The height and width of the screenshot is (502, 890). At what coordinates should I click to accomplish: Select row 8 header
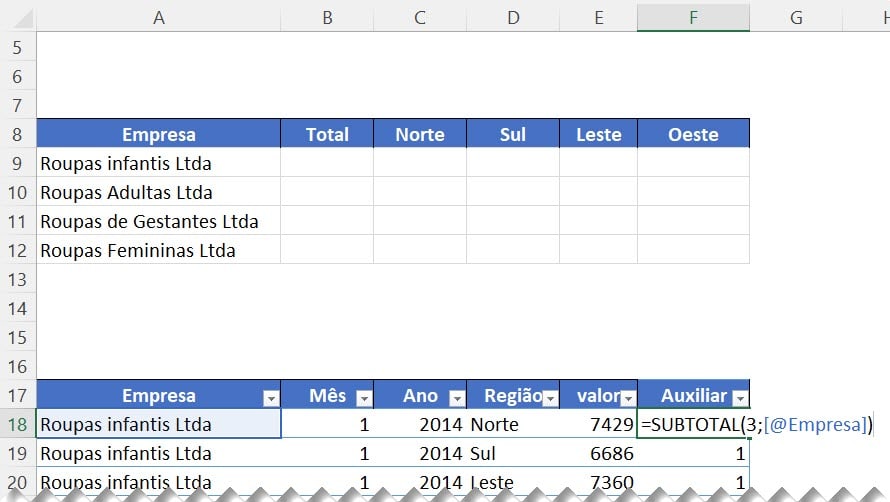(18, 134)
